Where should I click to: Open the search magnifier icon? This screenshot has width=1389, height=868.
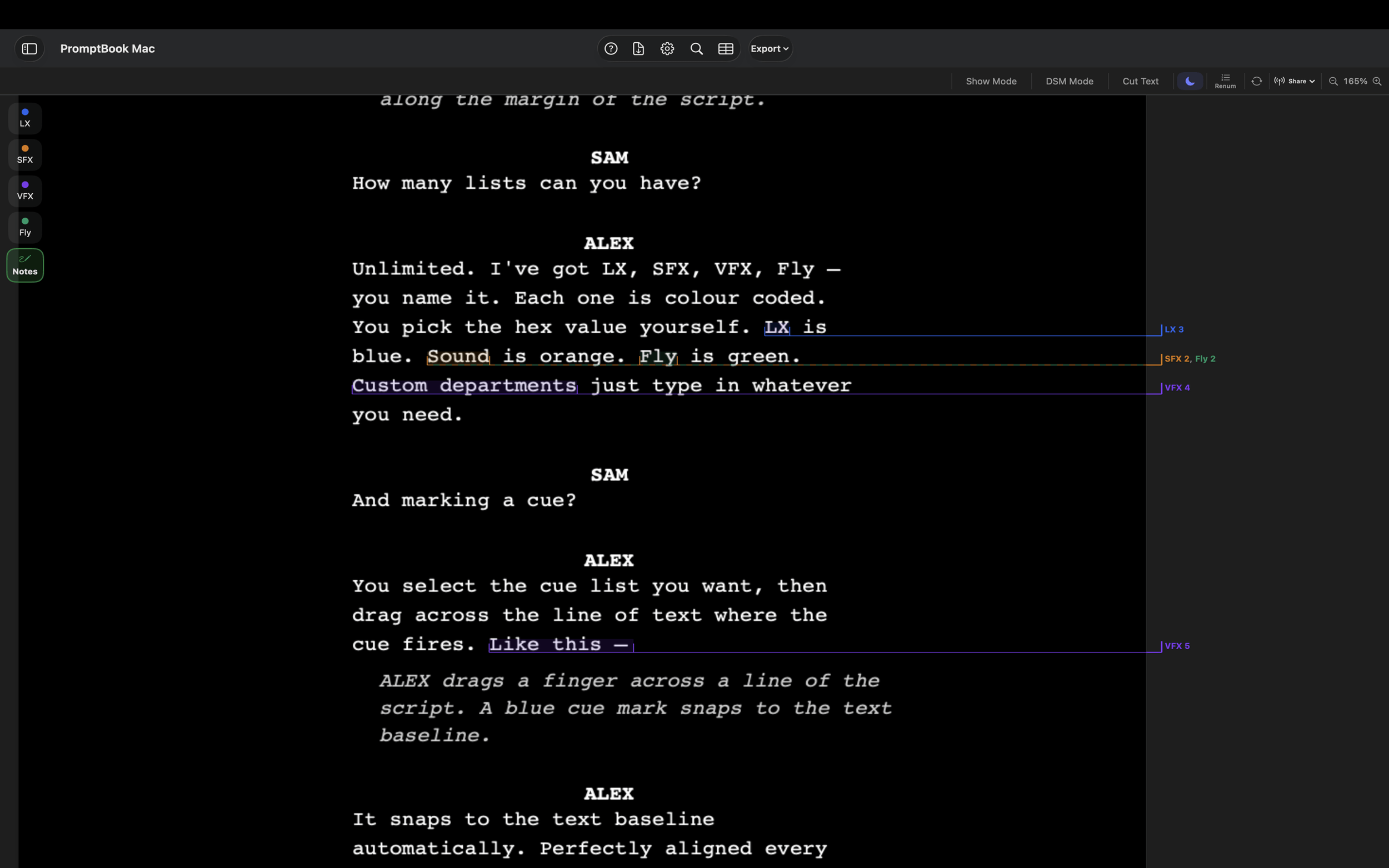697,49
